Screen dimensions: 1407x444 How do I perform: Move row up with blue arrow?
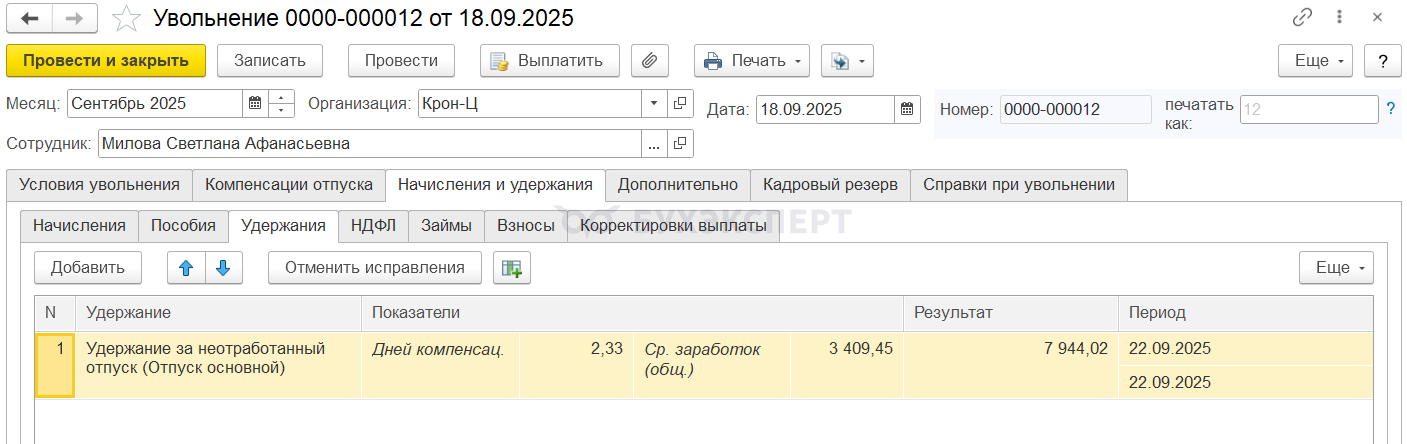point(186,268)
